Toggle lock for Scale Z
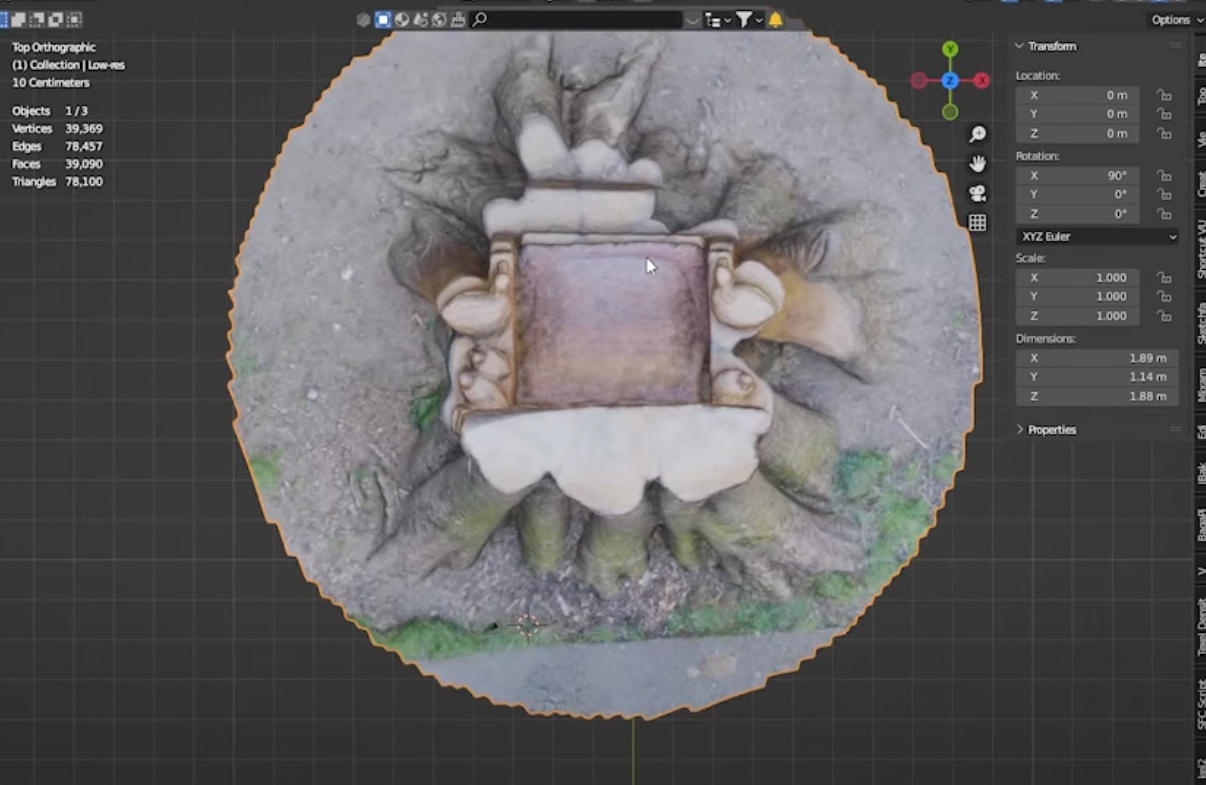Screen dimensions: 1206x785 (1164, 315)
